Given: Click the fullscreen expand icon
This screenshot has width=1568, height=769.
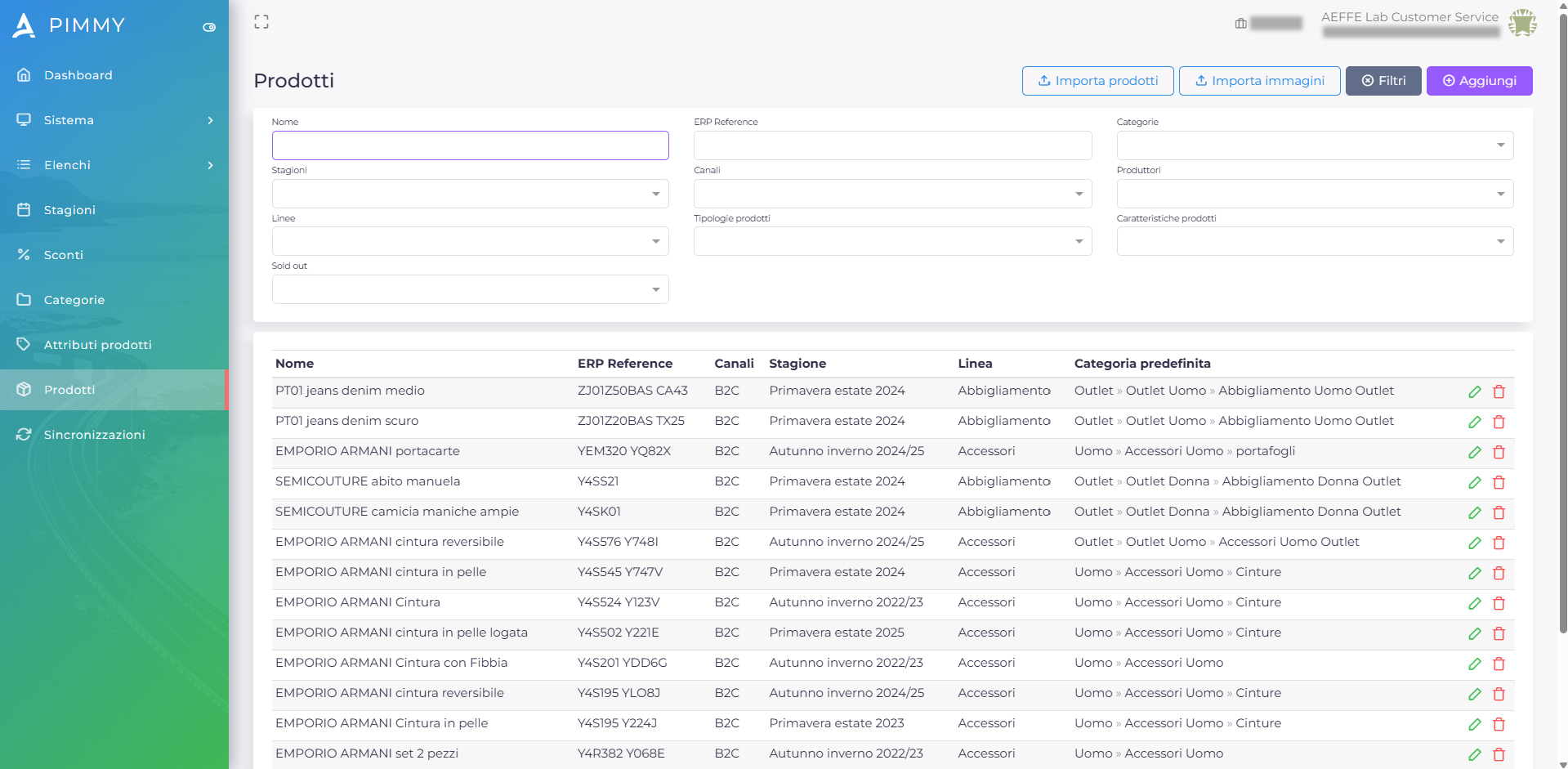Looking at the screenshot, I should [261, 22].
